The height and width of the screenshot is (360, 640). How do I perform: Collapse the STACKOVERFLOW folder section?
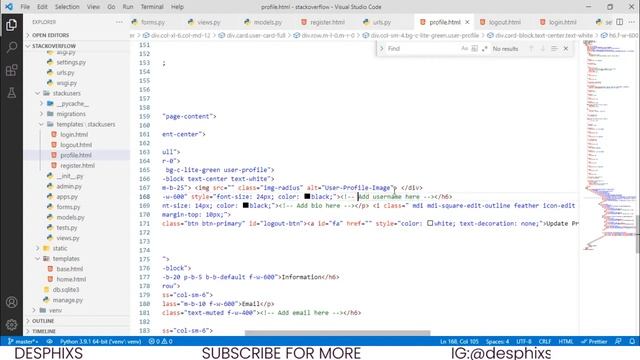(x=54, y=46)
